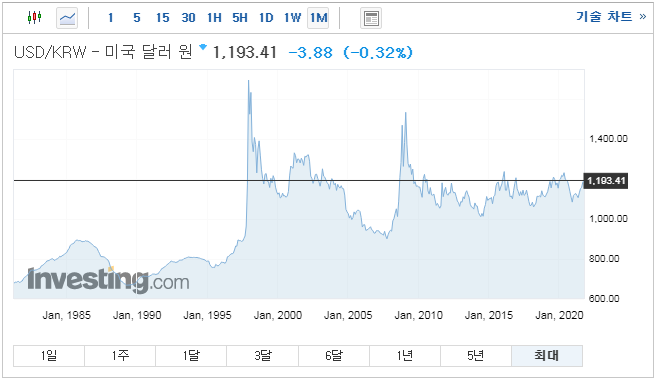Choose the 1D interval
Image resolution: width=655 pixels, height=379 pixels.
click(266, 18)
